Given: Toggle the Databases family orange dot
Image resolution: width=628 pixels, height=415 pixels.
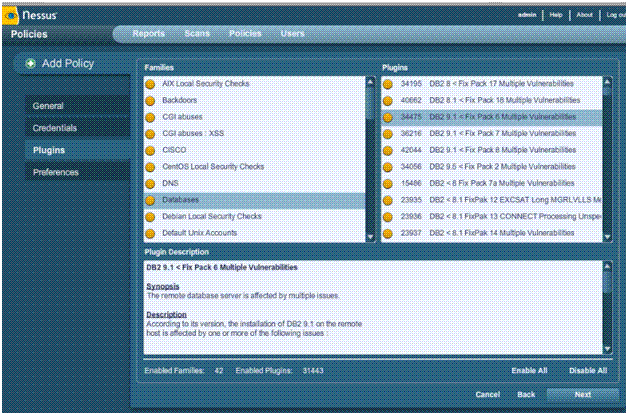Looking at the screenshot, I should (150, 200).
